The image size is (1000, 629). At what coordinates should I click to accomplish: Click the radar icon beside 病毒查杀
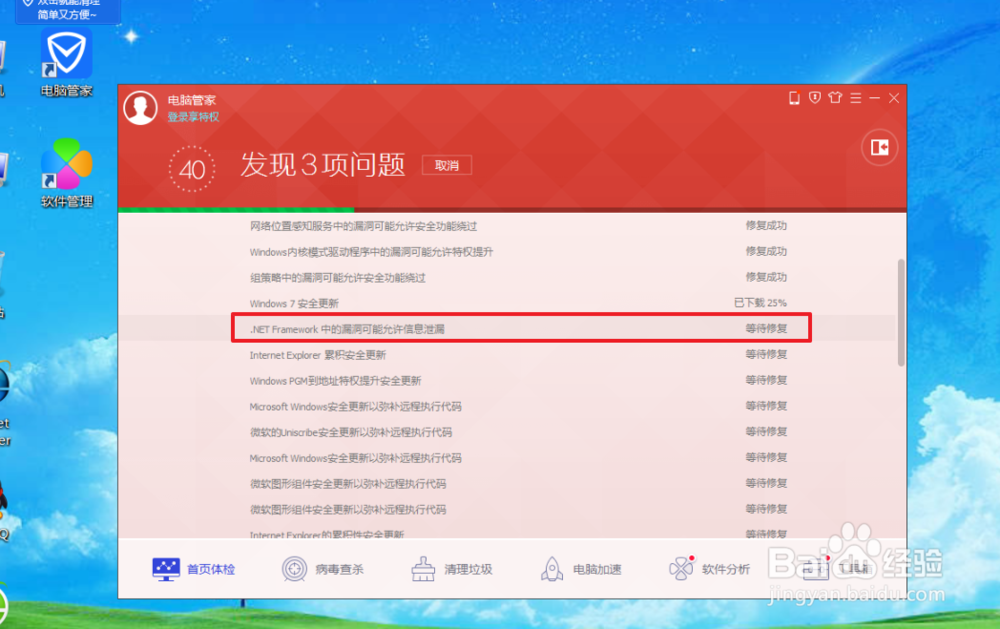295,569
